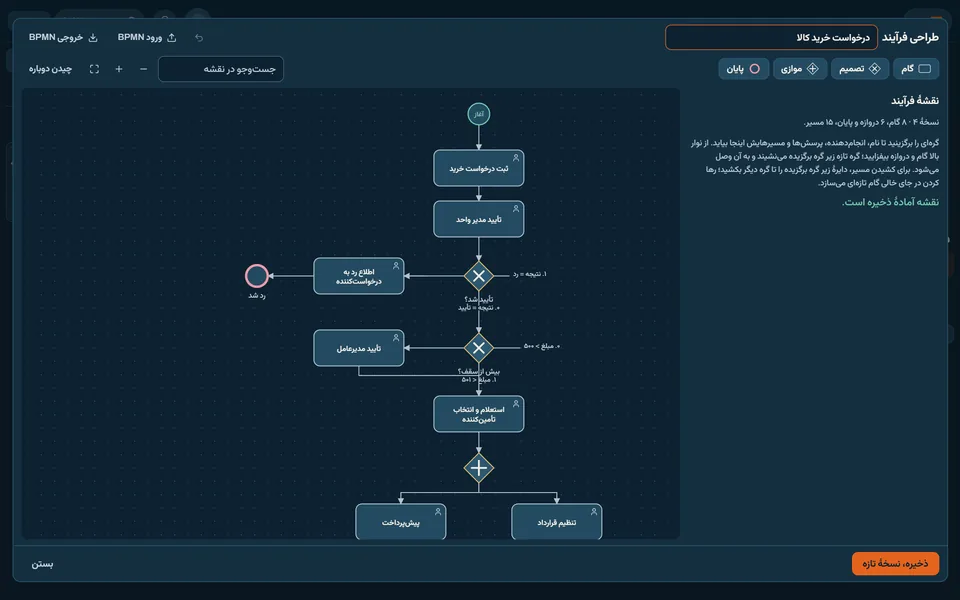Viewport: 960px width, 600px height.
Task: Select the تنظیم قرارداد step
Action: coord(557,522)
